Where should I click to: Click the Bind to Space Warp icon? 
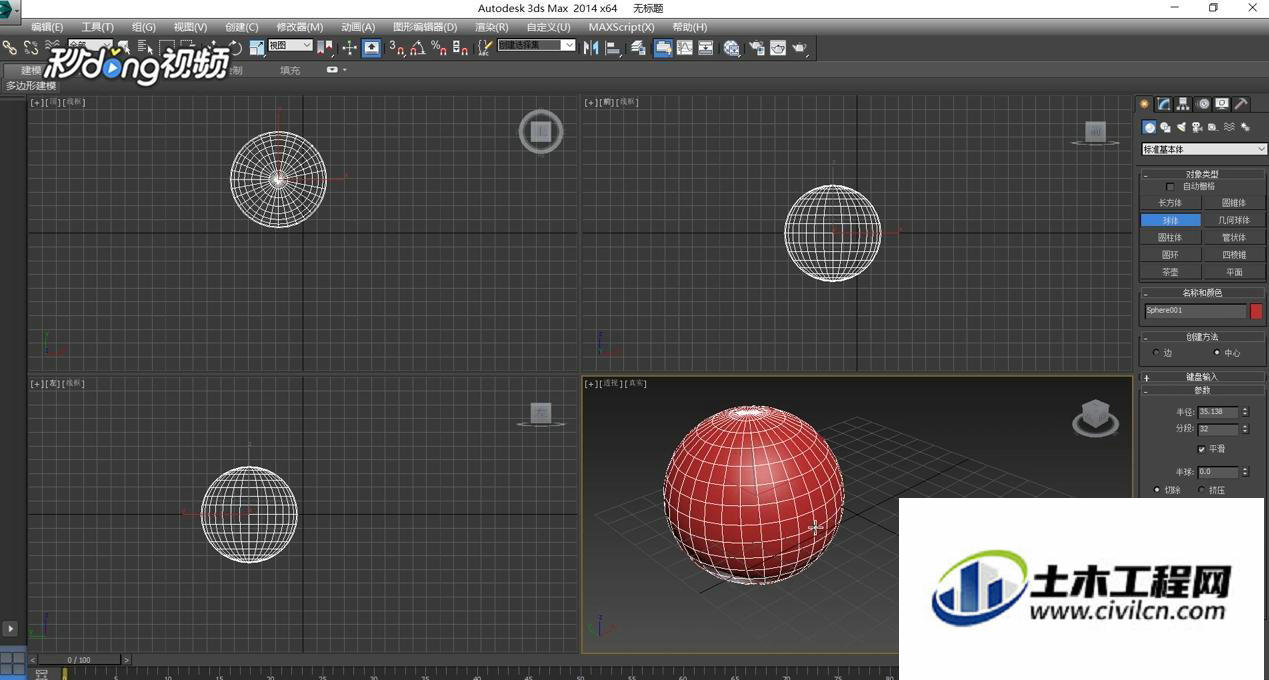53,47
